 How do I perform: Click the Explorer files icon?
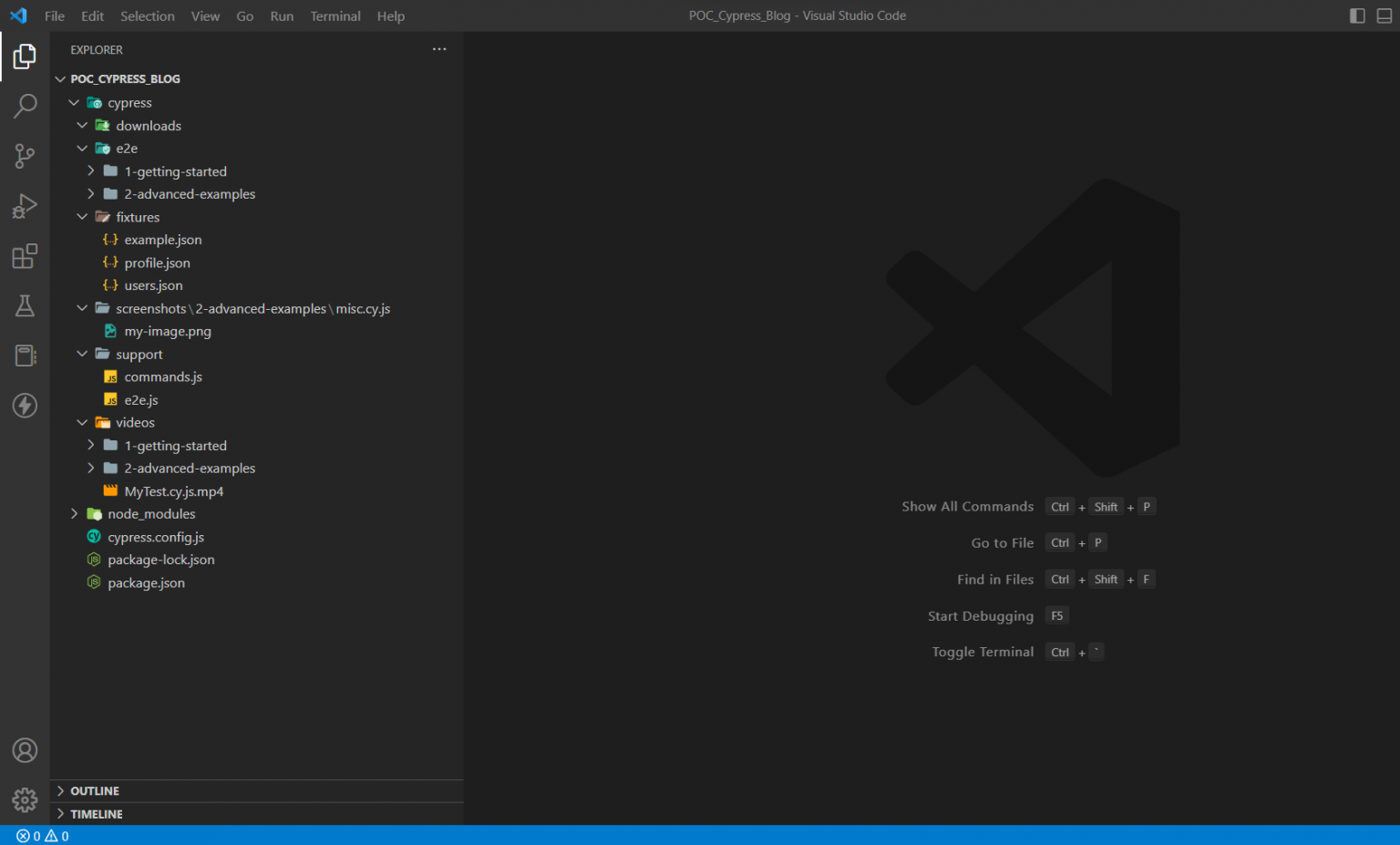(x=25, y=57)
